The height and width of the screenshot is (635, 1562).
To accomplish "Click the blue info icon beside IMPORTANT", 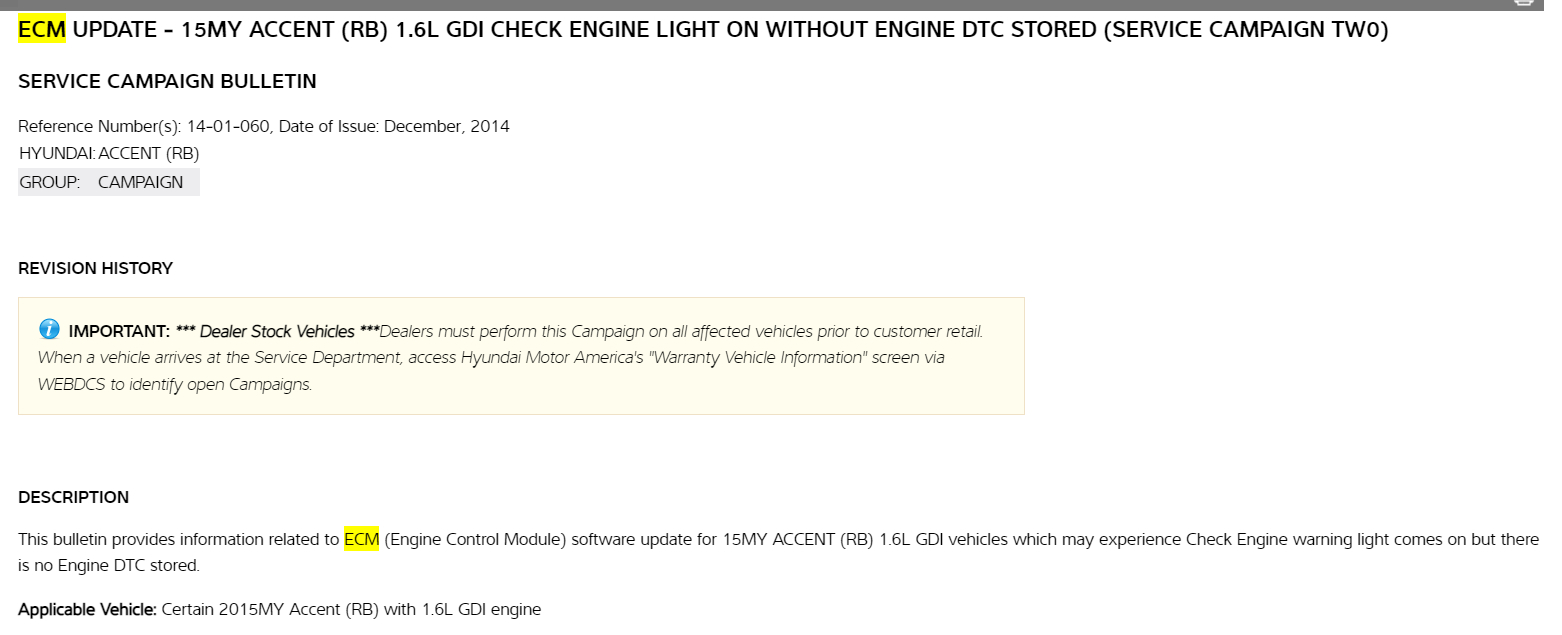I will click(49, 329).
